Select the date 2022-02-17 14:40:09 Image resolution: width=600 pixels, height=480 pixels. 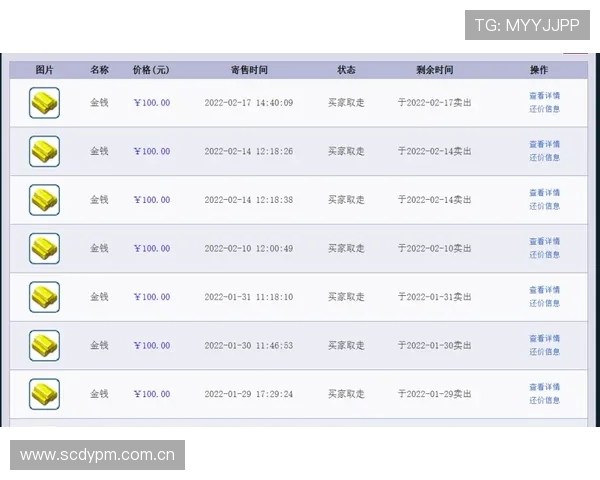pyautogui.click(x=249, y=103)
